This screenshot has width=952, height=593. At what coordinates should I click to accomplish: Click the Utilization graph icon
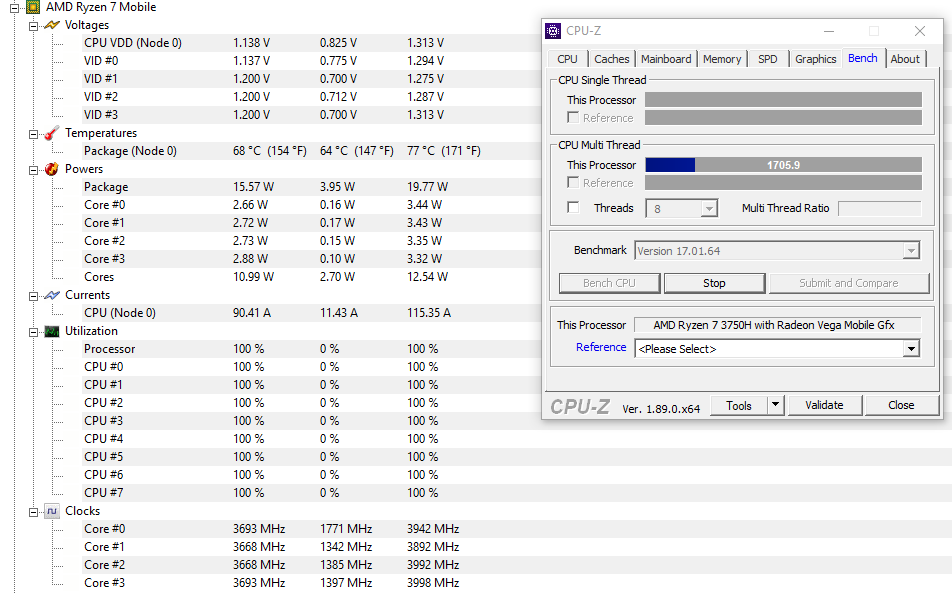[x=52, y=331]
